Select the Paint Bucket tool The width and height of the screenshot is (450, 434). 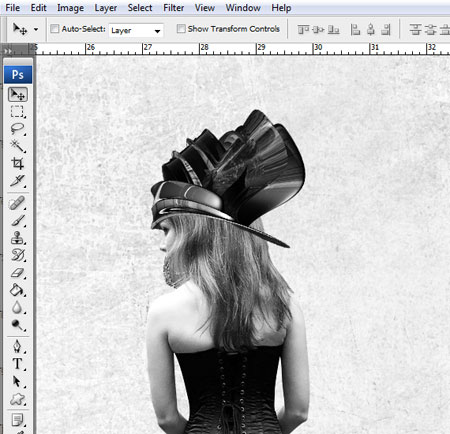(17, 290)
